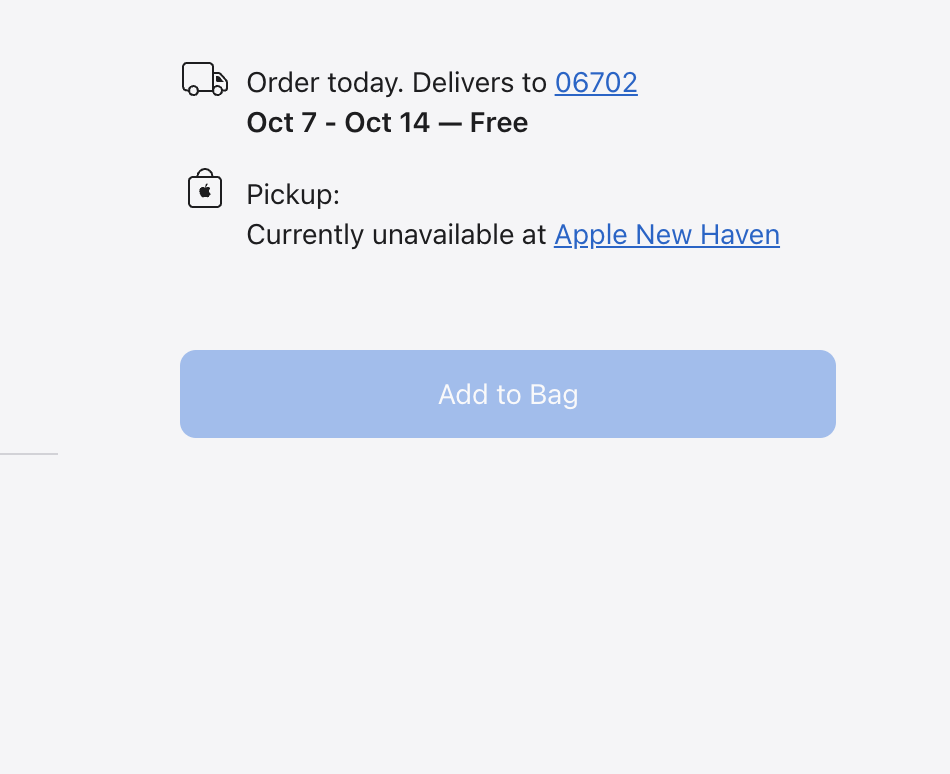Screen dimensions: 950x774
Task: Click the 06702 delivery location link
Action: click(596, 83)
